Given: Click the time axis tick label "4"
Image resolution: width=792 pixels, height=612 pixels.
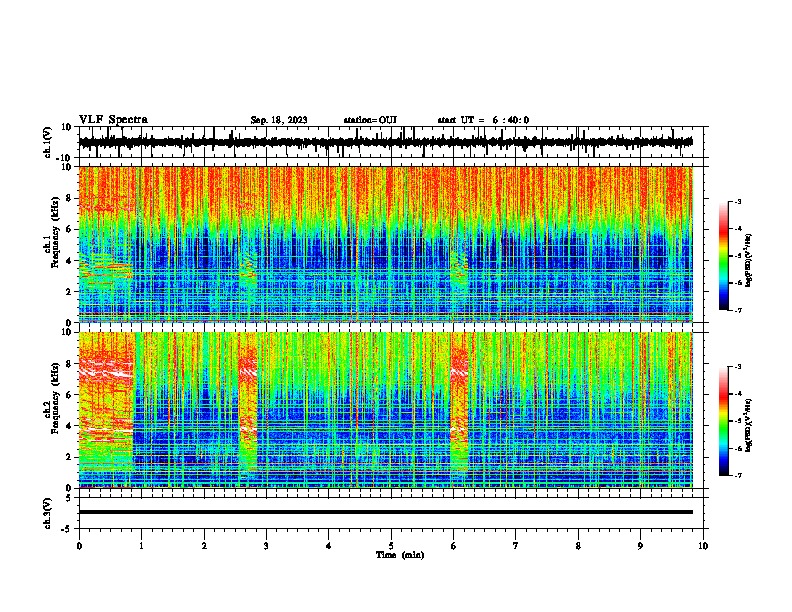Looking at the screenshot, I should 329,546.
